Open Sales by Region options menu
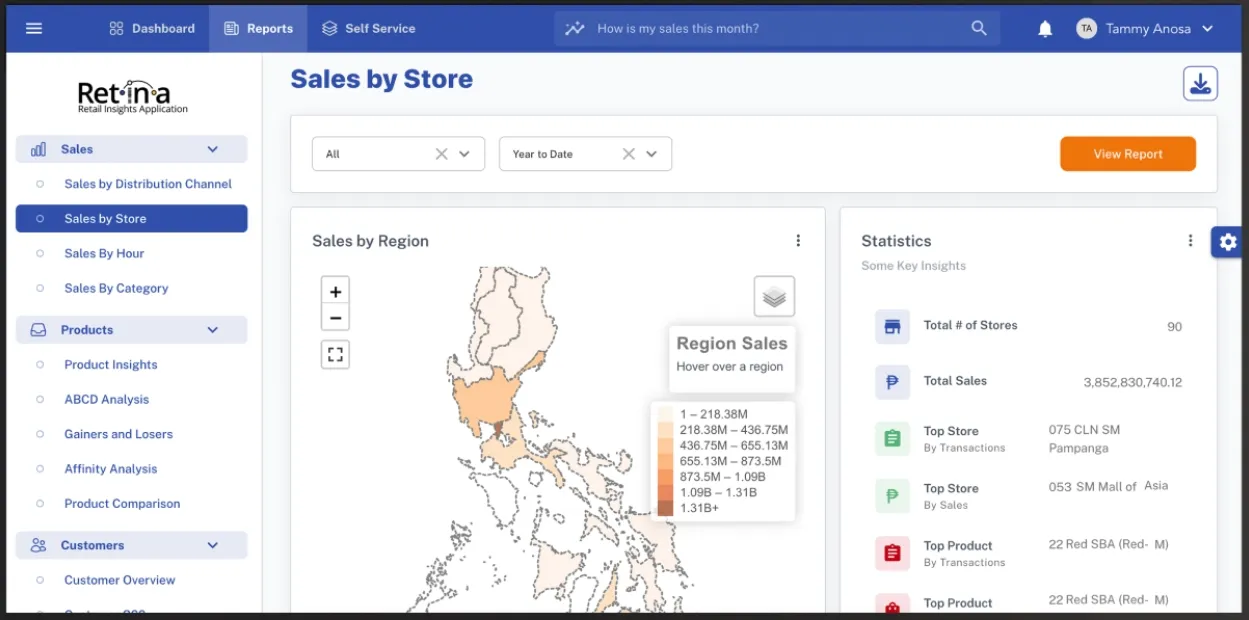Image resolution: width=1249 pixels, height=620 pixels. 798,241
